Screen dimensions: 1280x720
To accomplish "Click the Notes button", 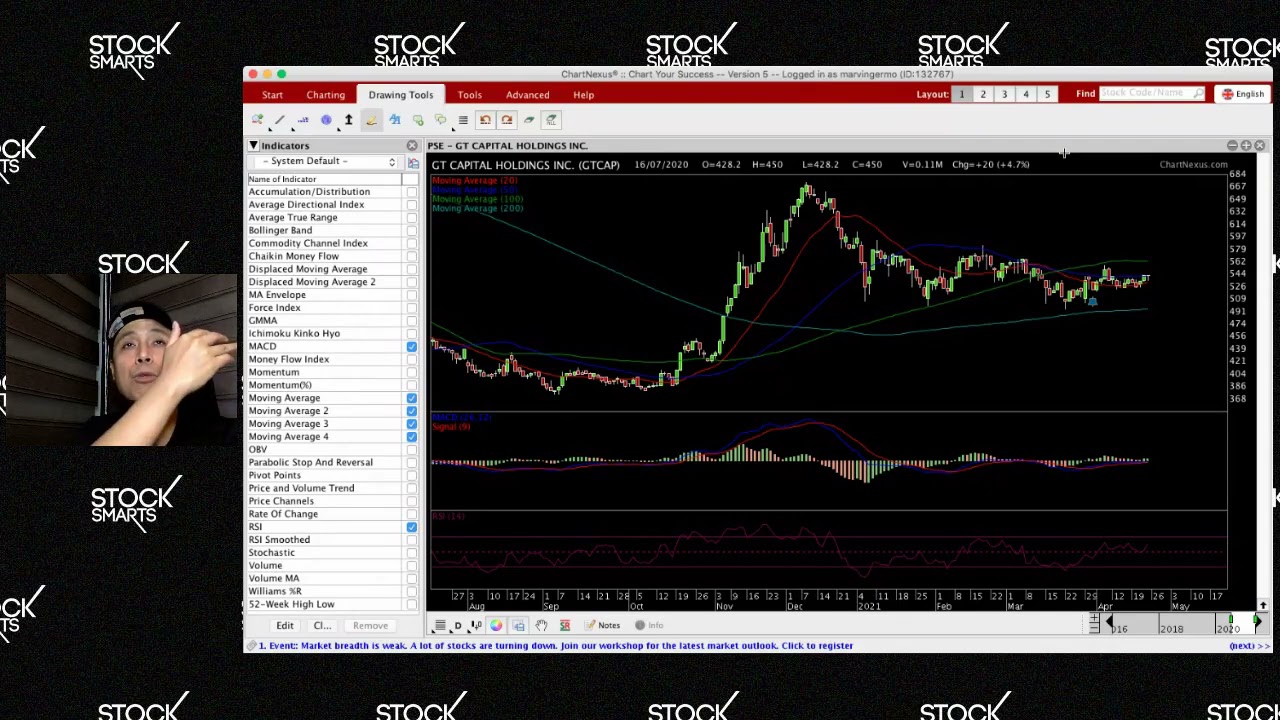I will (x=602, y=625).
